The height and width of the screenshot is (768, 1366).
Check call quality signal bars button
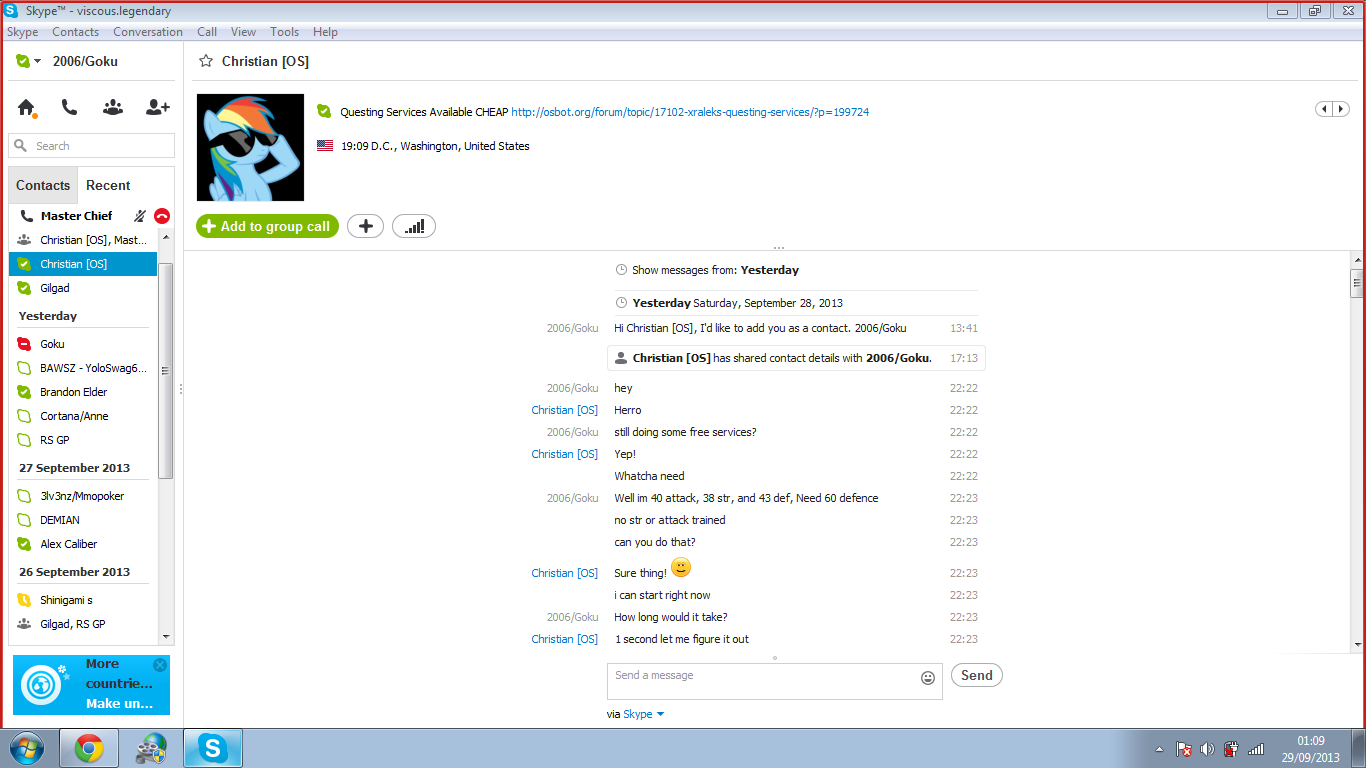414,226
